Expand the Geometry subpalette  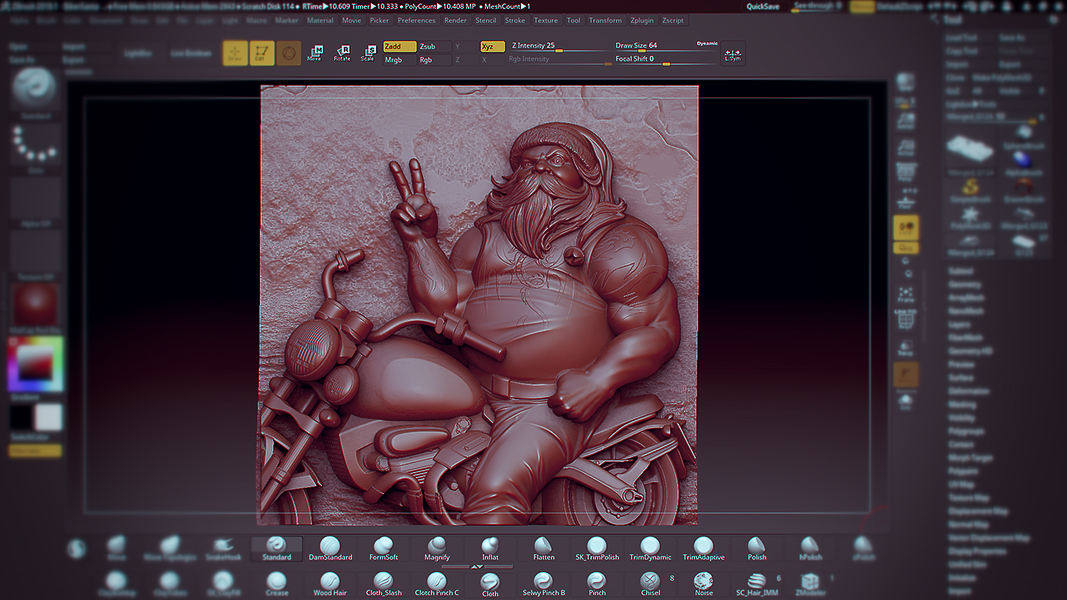[x=965, y=284]
